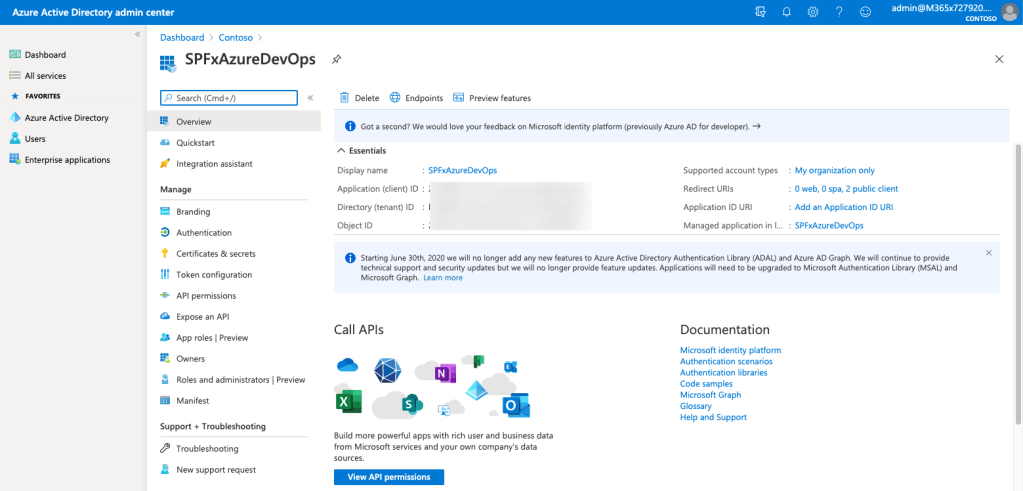
Task: Click the Delete trash toolbar button
Action: click(x=359, y=98)
